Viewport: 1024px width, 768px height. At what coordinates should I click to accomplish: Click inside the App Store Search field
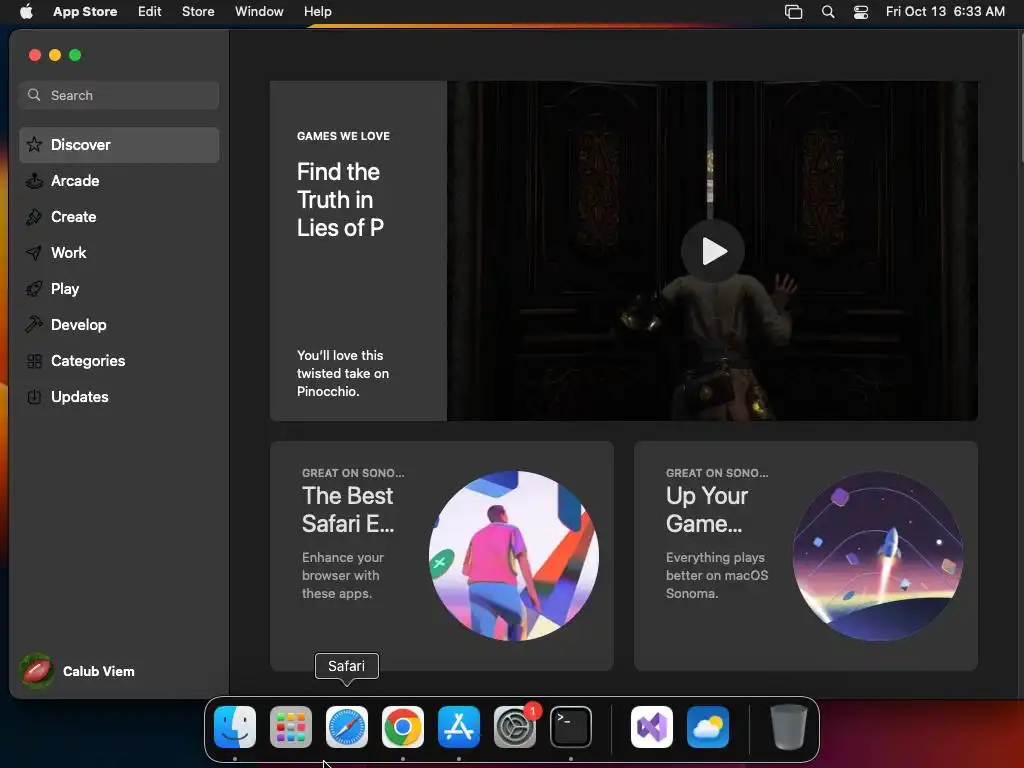click(119, 95)
